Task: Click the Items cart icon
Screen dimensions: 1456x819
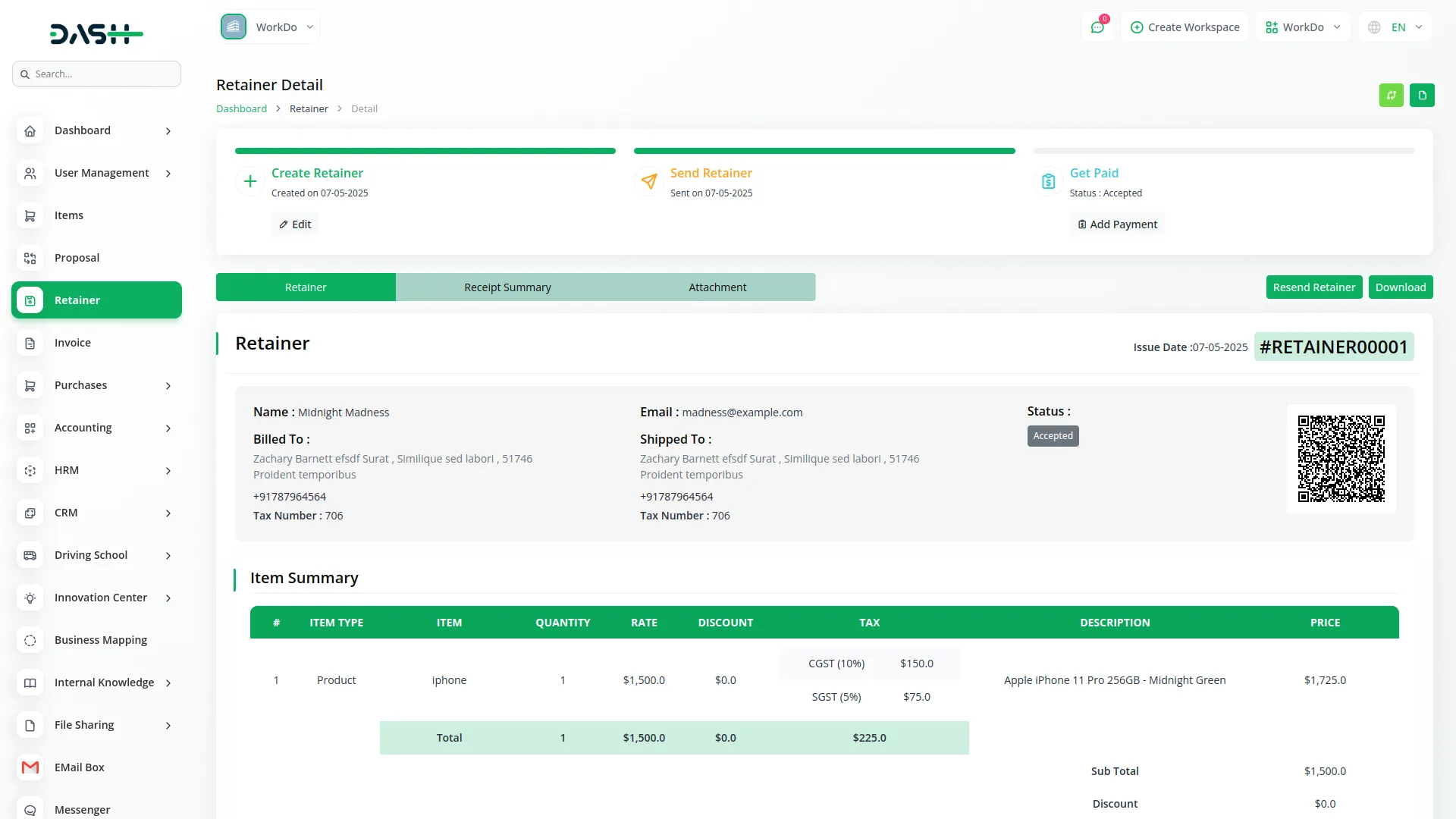Action: point(30,215)
